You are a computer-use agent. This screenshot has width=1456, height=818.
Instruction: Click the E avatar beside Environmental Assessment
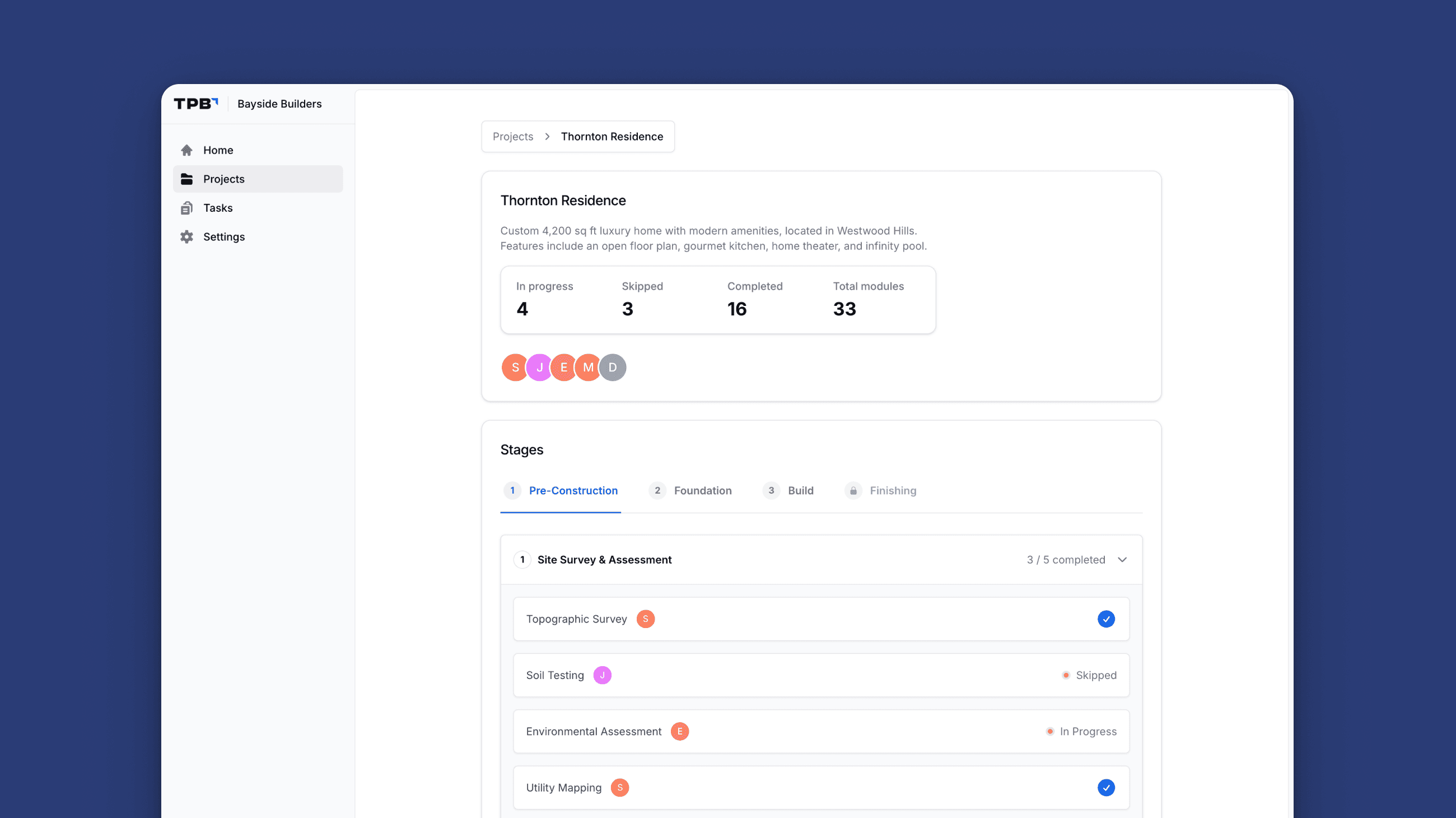click(x=679, y=732)
